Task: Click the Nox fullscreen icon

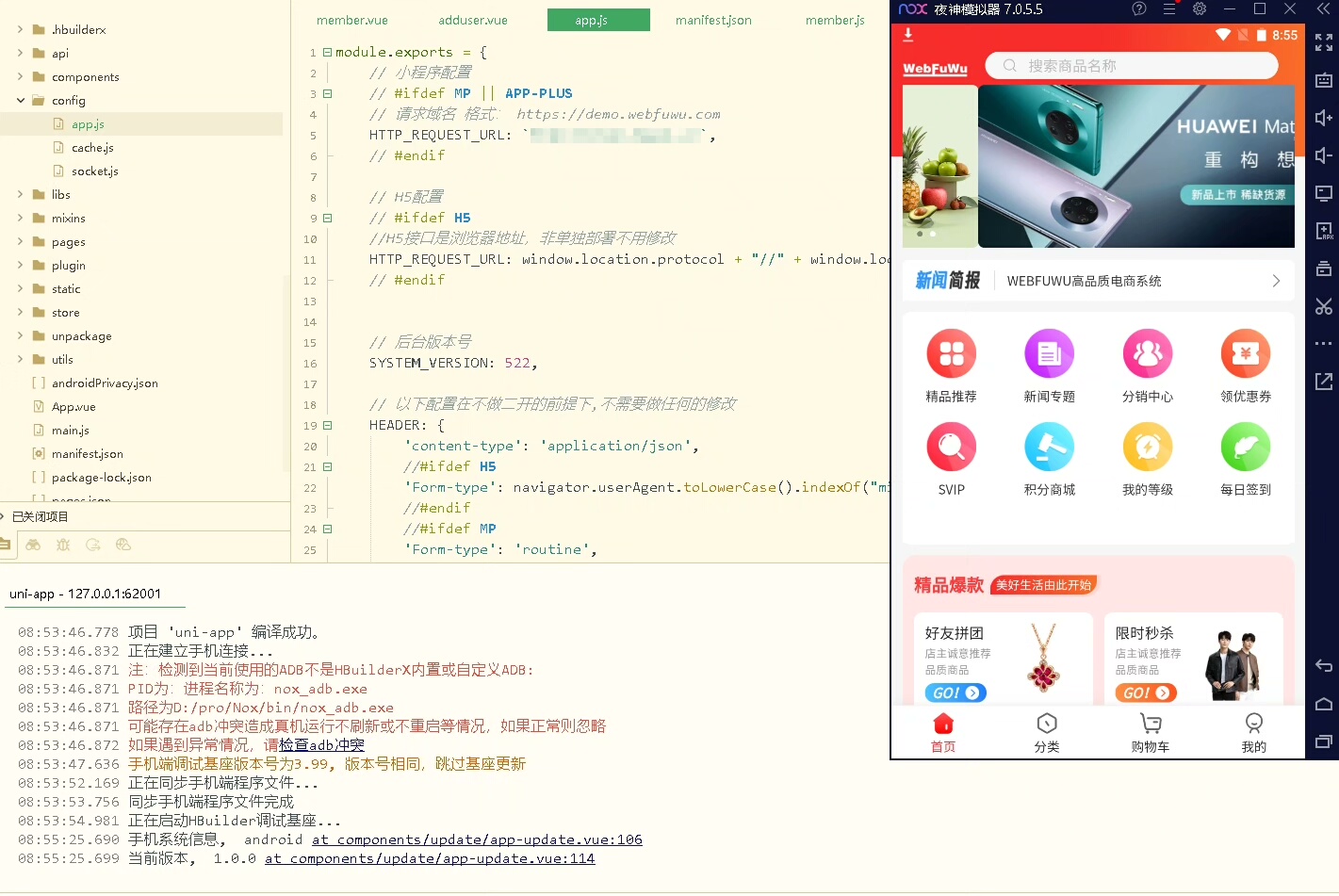Action: 1324,42
